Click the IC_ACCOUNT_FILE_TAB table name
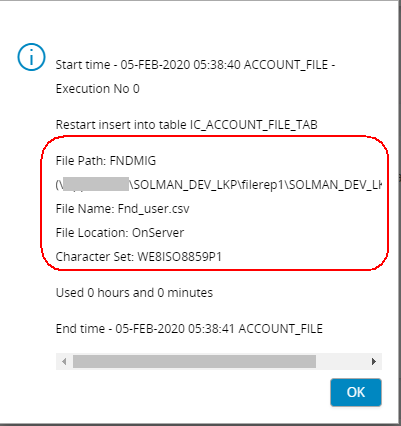This screenshot has height=426, width=401. coord(254,125)
